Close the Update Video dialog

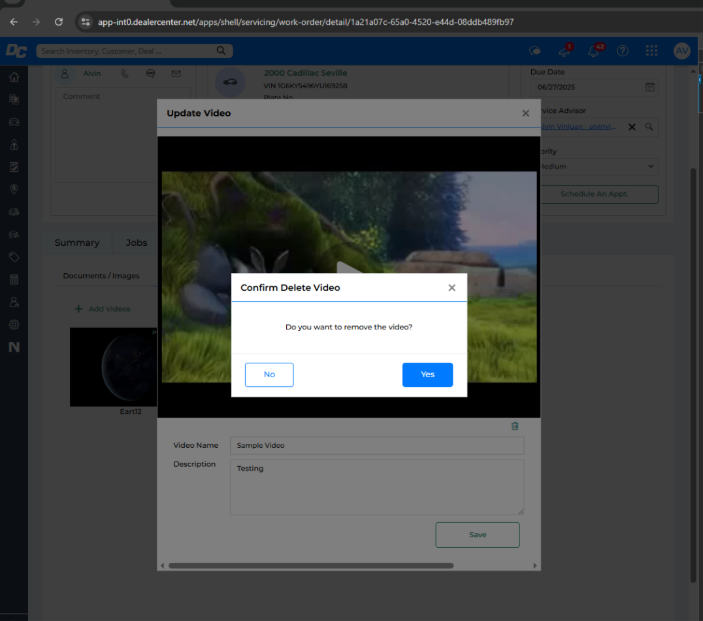(x=525, y=113)
